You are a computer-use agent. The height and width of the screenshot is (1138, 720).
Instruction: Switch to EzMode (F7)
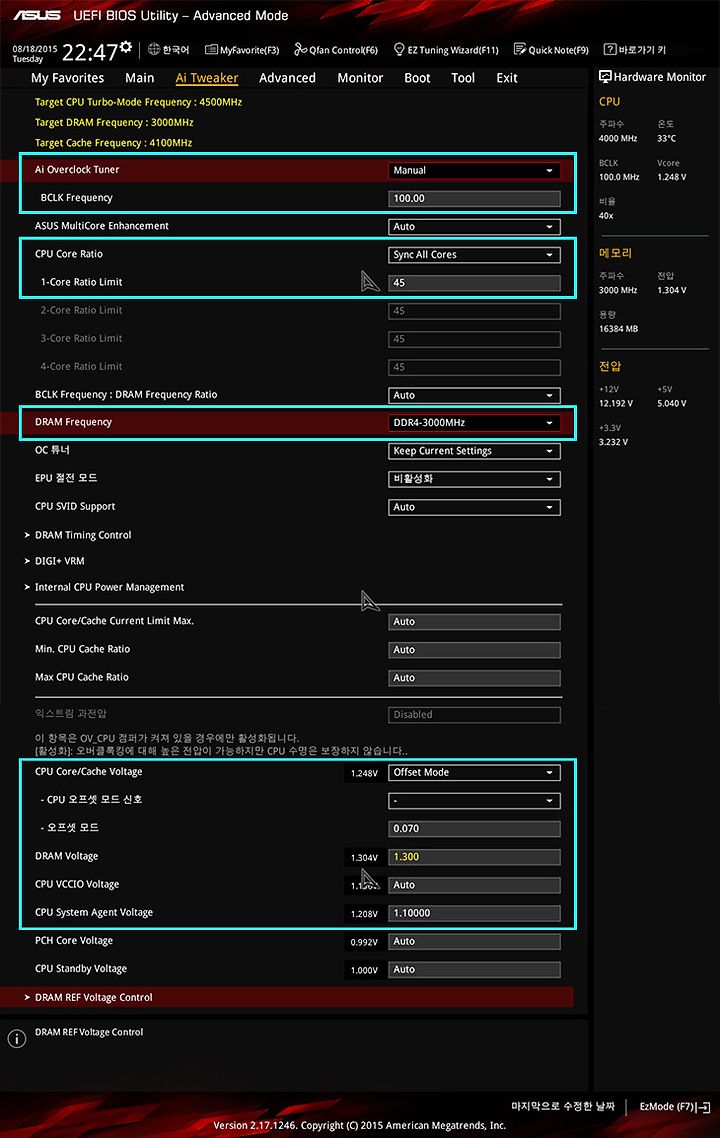(x=675, y=1107)
